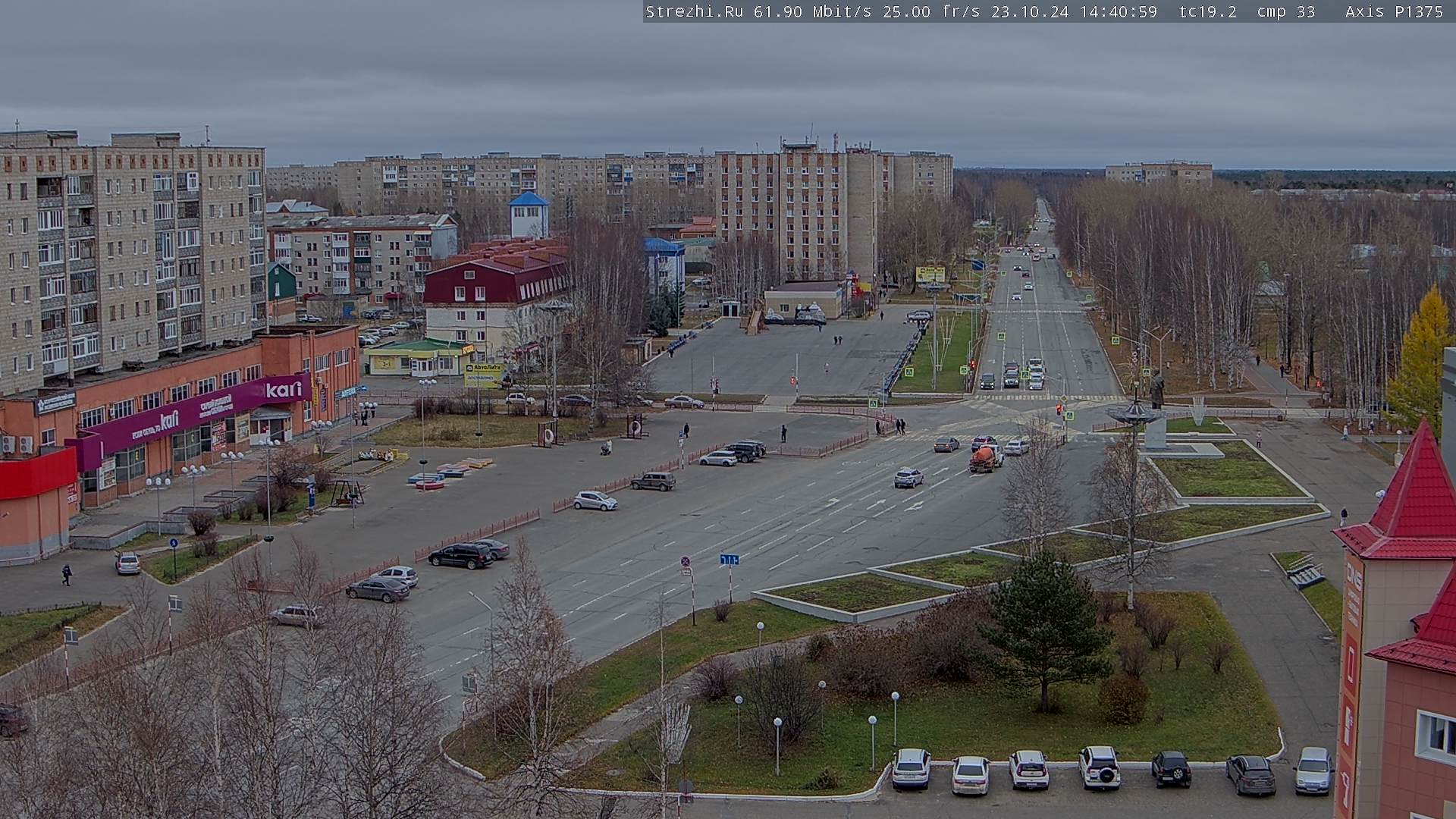Click the 25.00 fr/s frame rate readout
This screenshot has width=1456, height=819.
point(931,11)
